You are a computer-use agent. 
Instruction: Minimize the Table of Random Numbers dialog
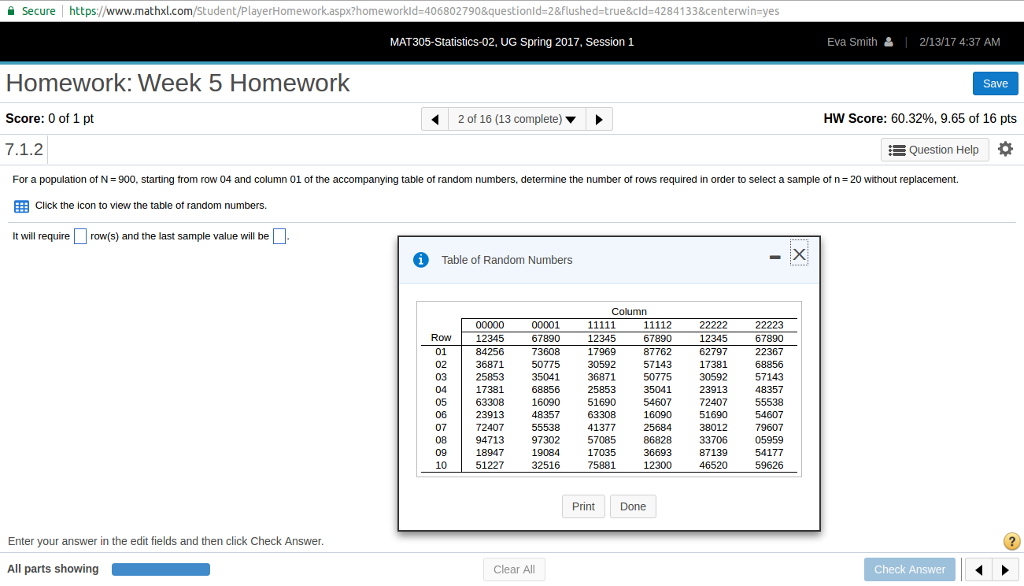[x=775, y=257]
